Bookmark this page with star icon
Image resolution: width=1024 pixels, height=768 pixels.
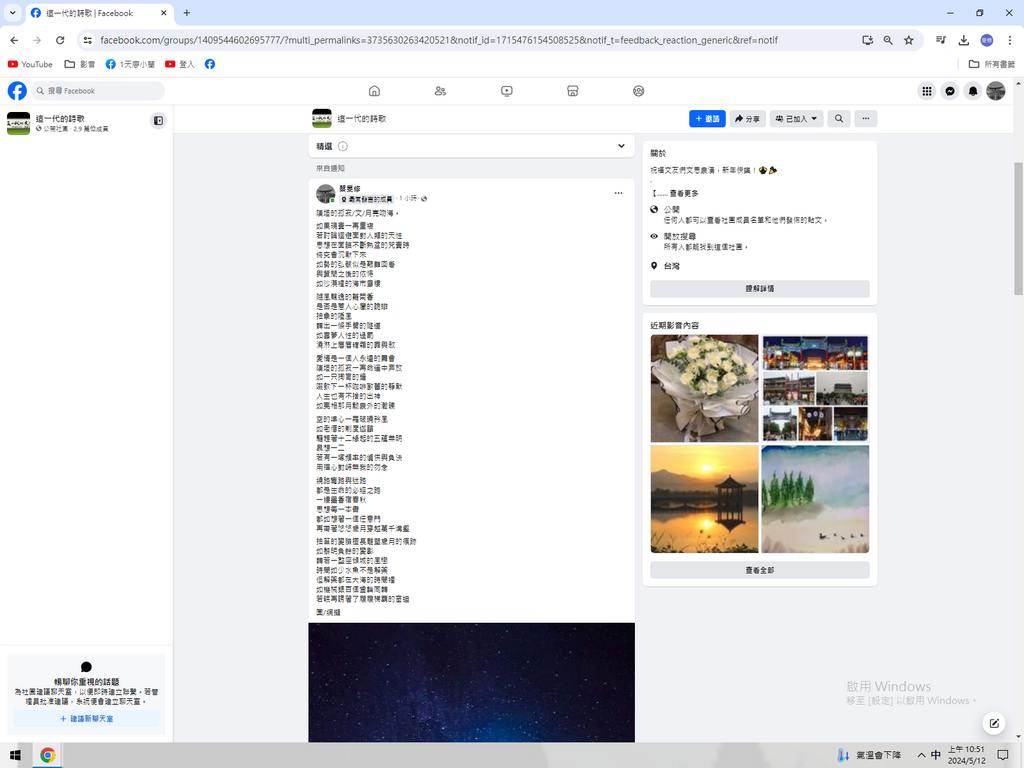(x=909, y=40)
